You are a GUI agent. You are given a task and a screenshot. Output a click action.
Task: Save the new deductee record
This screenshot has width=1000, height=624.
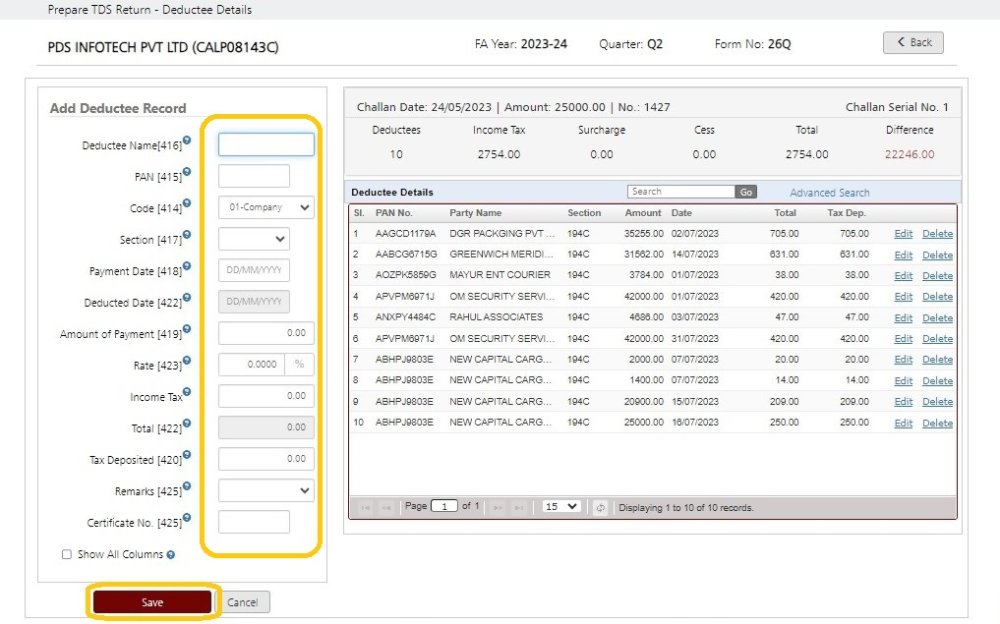click(151, 601)
